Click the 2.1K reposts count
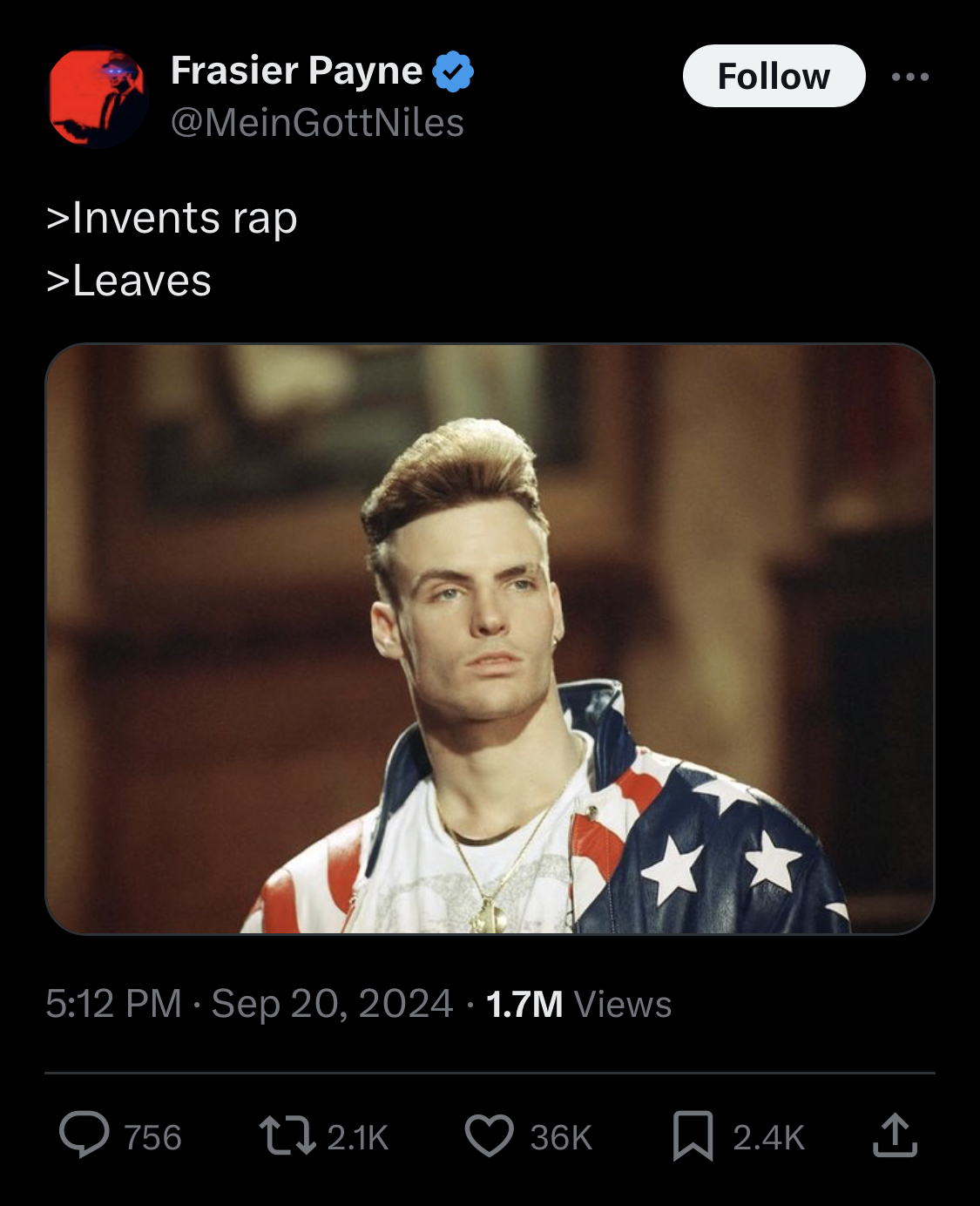 point(357,1138)
